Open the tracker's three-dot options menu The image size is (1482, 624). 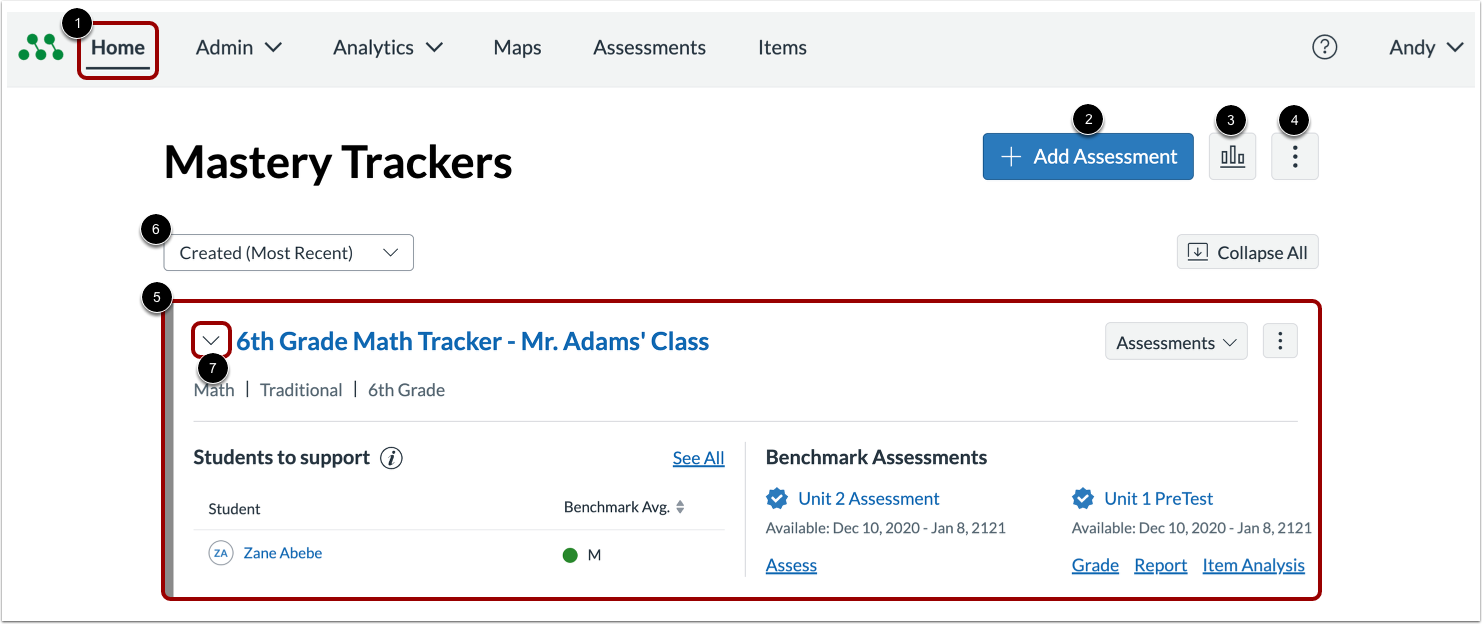coord(1281,341)
